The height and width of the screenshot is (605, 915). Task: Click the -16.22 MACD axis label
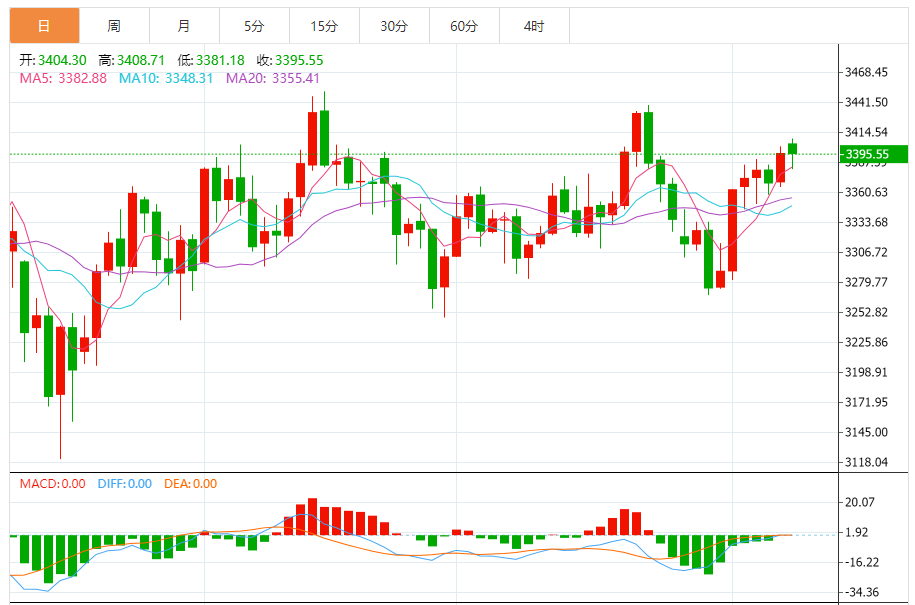[862, 562]
